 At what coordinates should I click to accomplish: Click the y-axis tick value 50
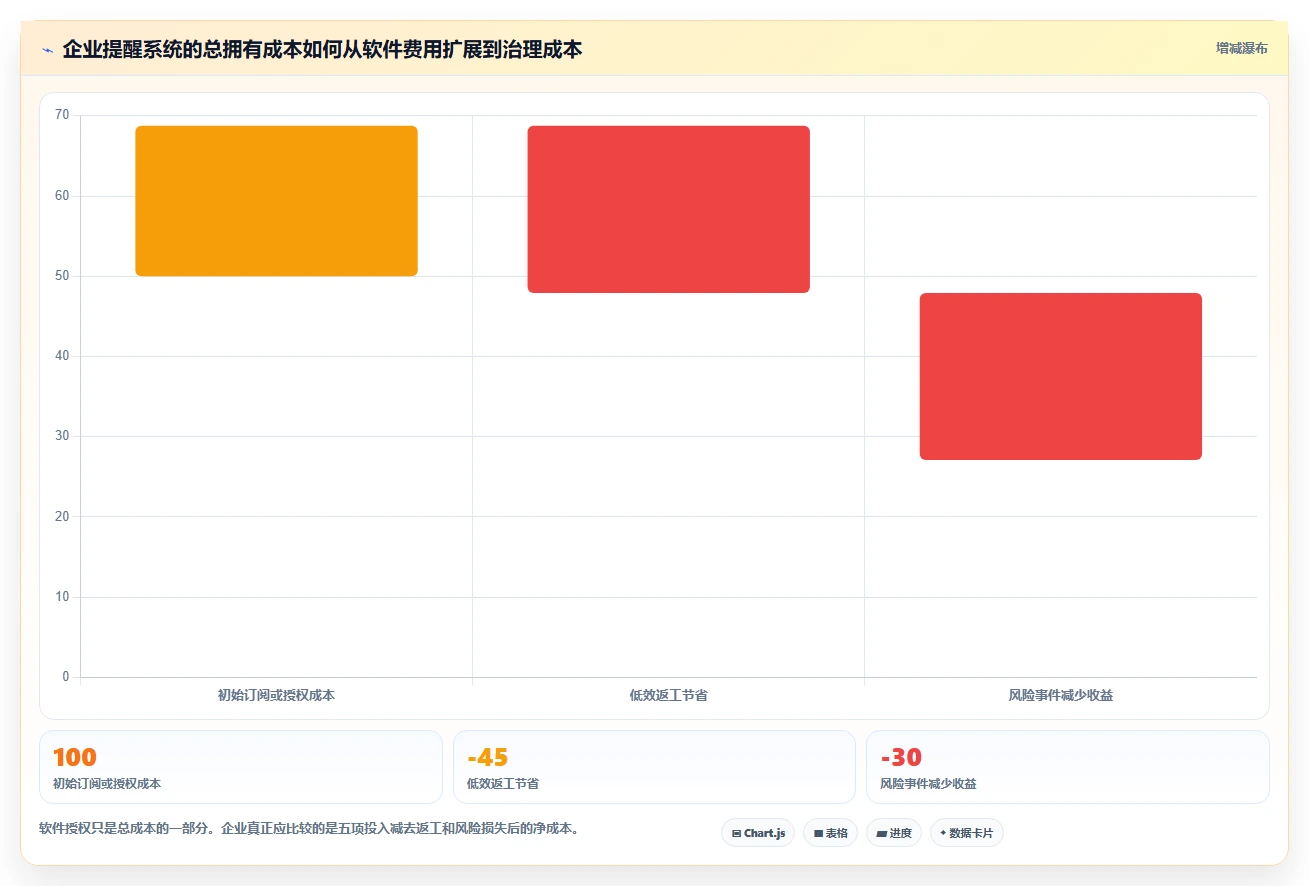click(x=63, y=276)
